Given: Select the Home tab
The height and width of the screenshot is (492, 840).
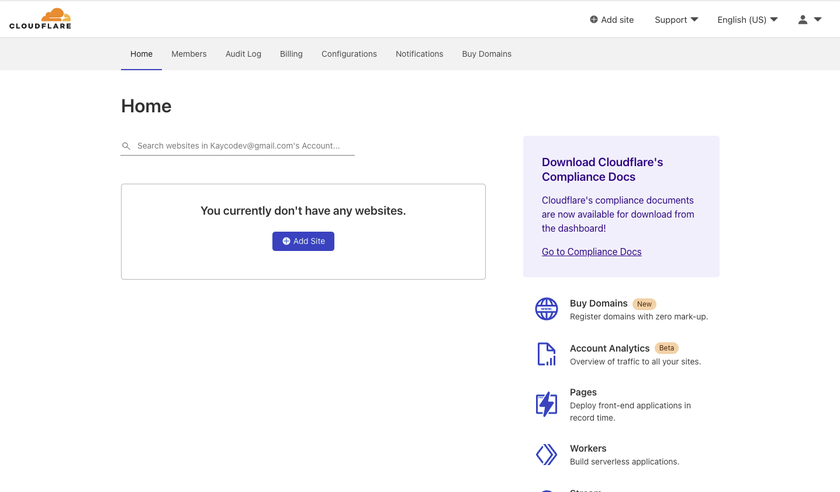Looking at the screenshot, I should [141, 54].
